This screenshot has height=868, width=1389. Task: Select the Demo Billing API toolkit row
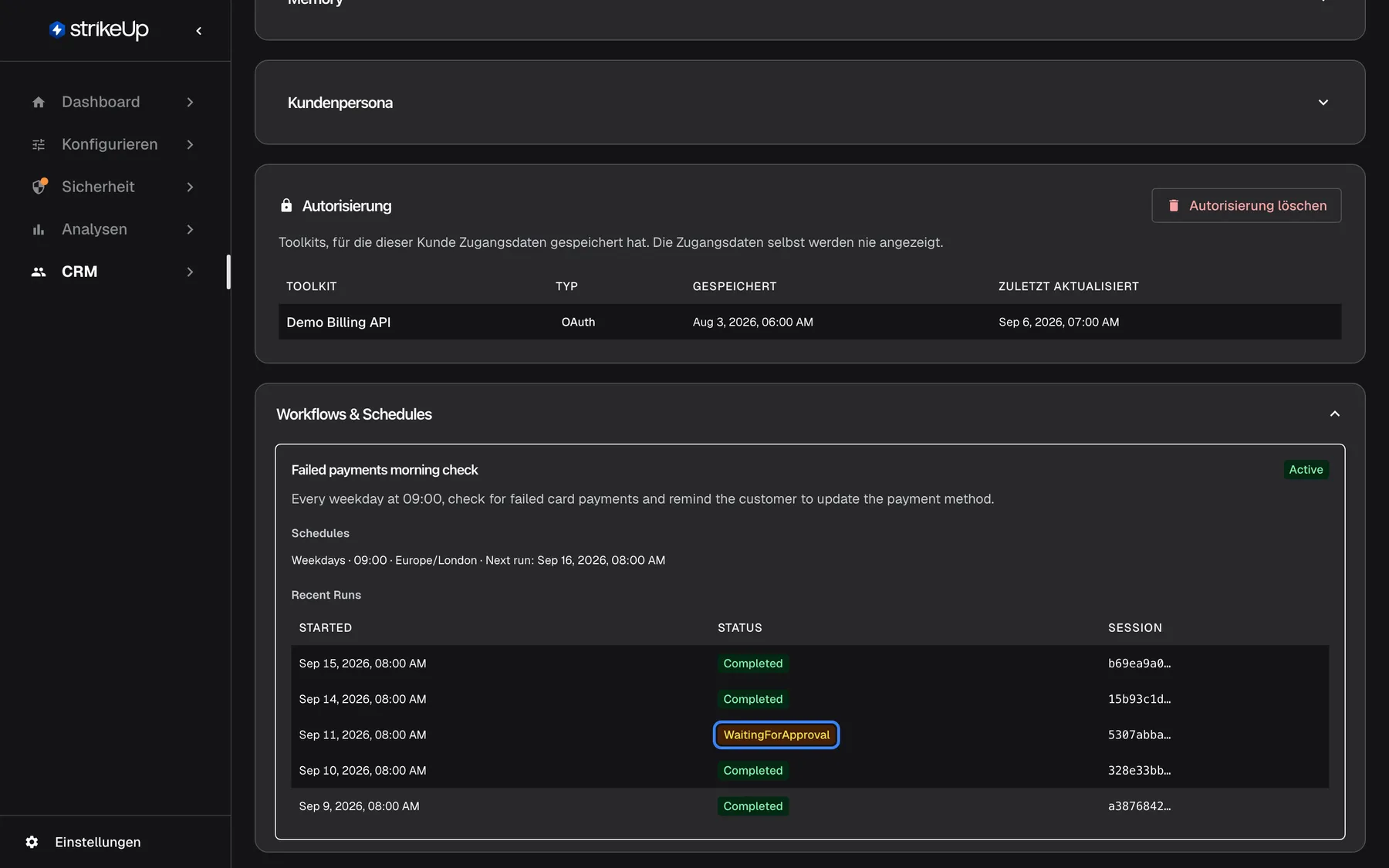point(809,322)
